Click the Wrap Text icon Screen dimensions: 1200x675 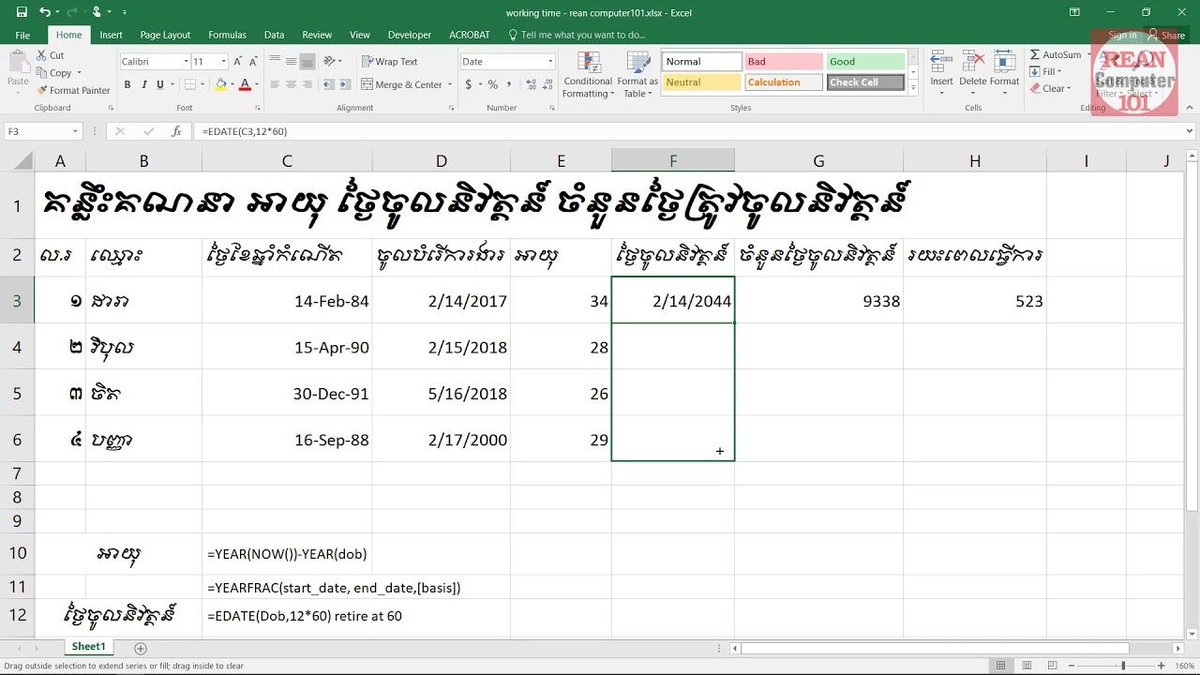pyautogui.click(x=368, y=61)
